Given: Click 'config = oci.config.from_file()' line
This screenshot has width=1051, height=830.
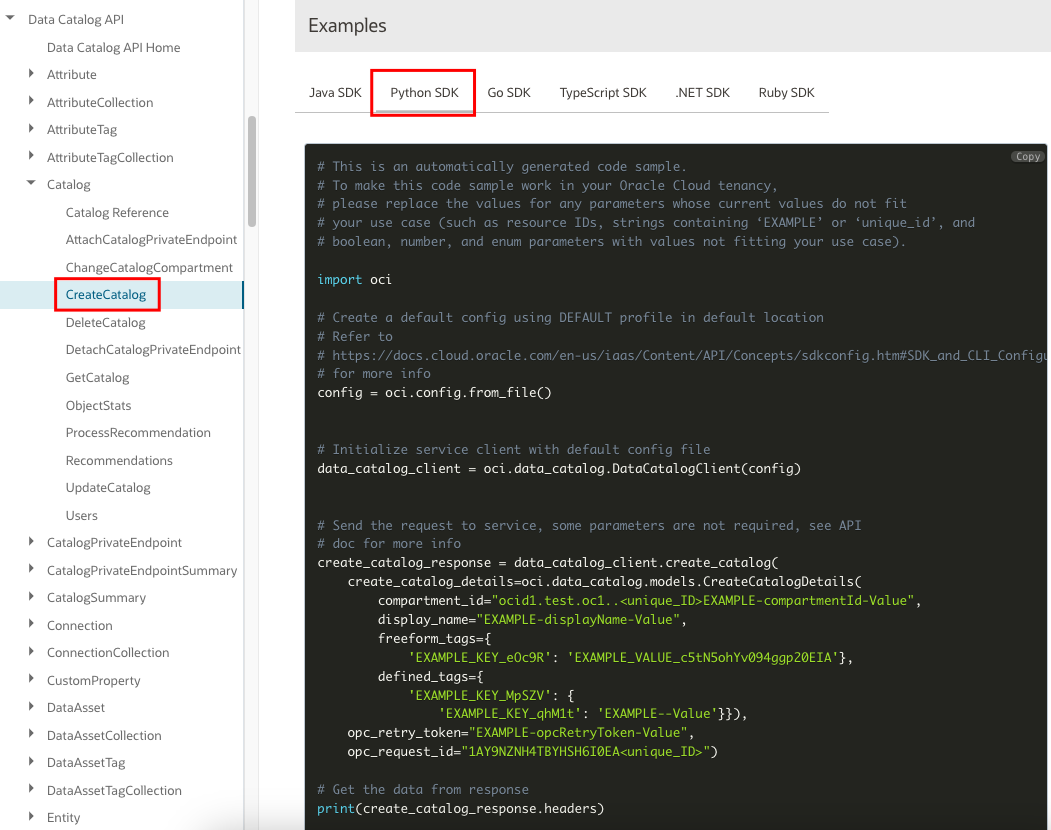Looking at the screenshot, I should tap(434, 392).
